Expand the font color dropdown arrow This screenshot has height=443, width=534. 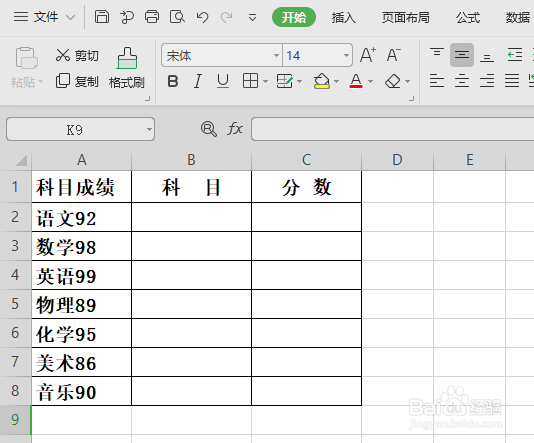pos(371,81)
